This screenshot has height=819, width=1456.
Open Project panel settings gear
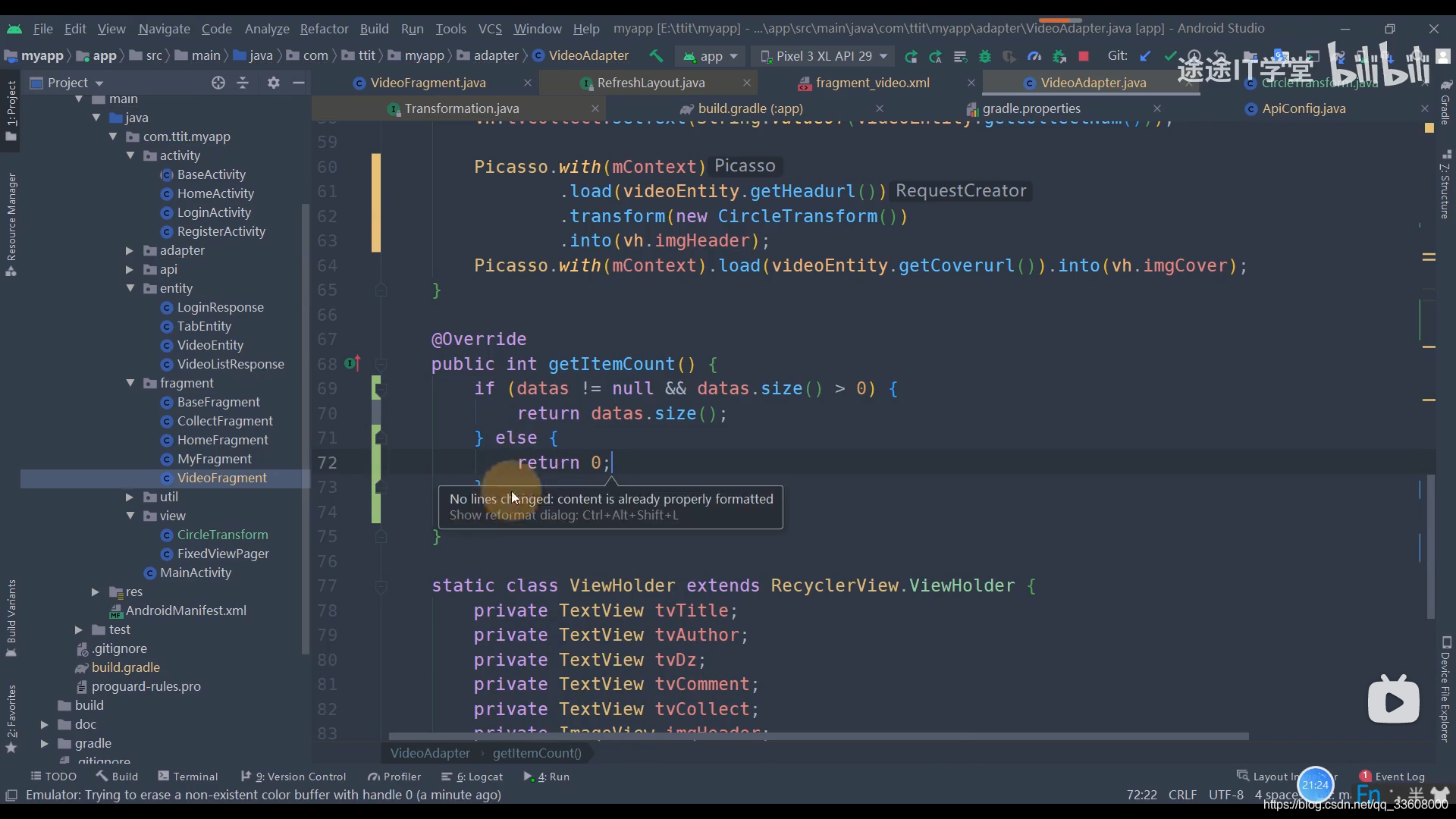[x=274, y=83]
